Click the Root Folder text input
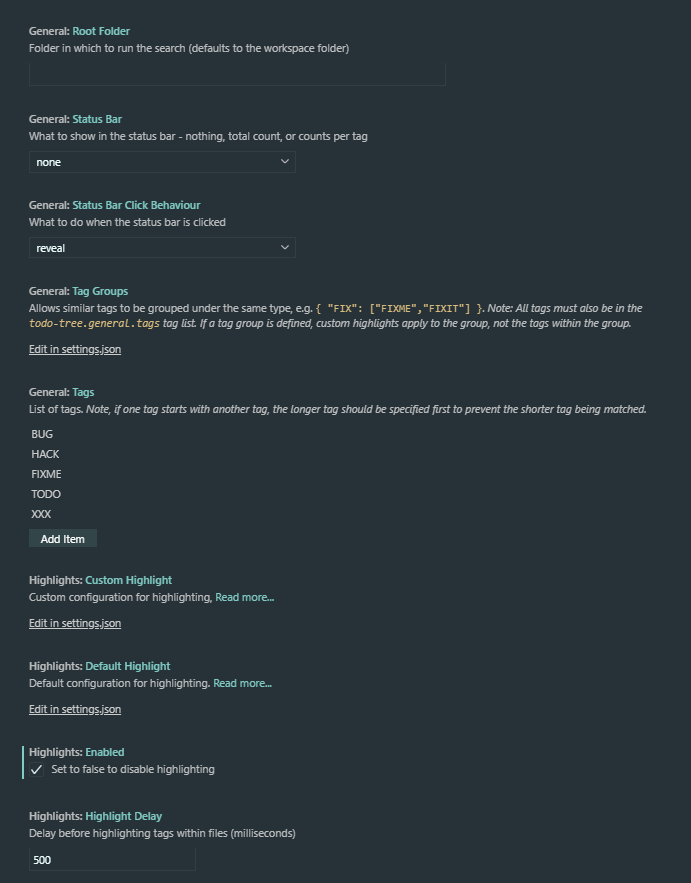691x883 pixels. point(237,74)
